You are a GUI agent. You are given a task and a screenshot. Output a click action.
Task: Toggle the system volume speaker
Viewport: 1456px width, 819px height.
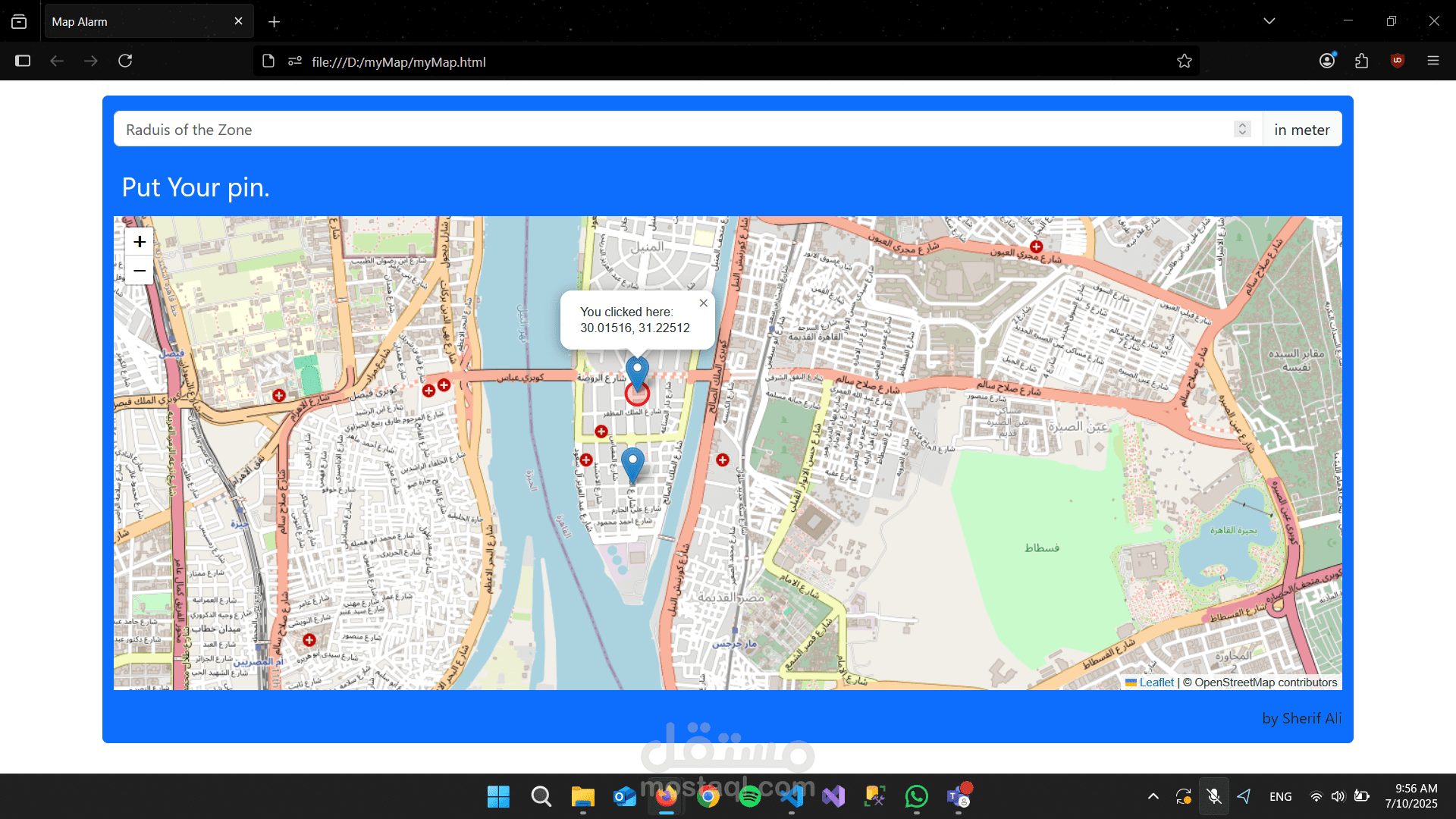pyautogui.click(x=1338, y=796)
